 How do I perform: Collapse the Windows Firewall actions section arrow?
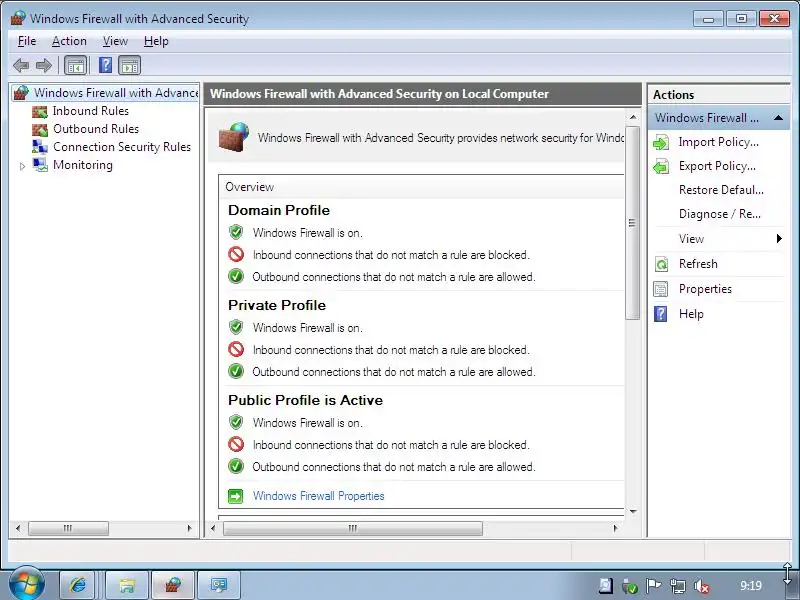pyautogui.click(x=778, y=118)
